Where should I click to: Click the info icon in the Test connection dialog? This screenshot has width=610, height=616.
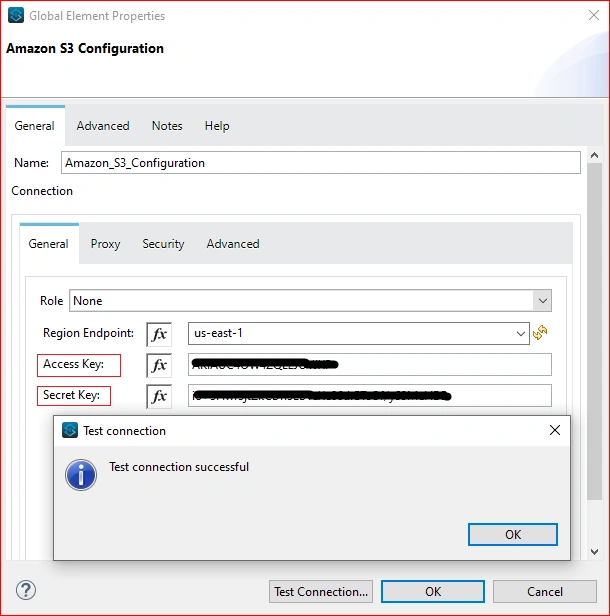pos(81,475)
